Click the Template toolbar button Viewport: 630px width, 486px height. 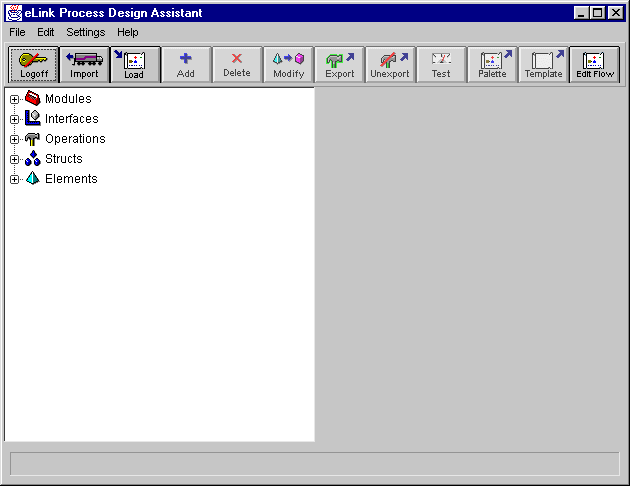(543, 65)
